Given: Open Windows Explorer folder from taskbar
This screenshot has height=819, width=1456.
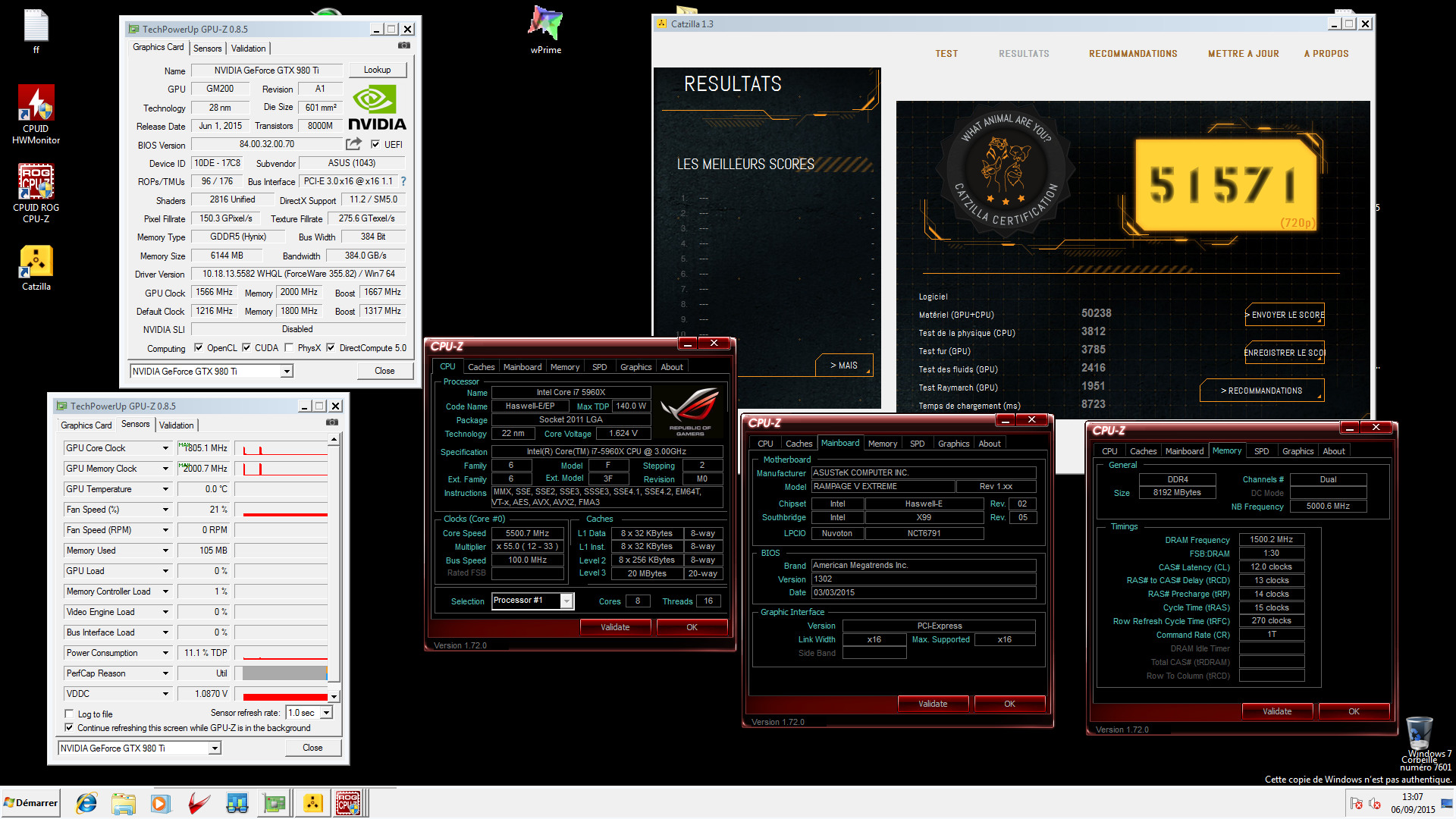Looking at the screenshot, I should [124, 803].
